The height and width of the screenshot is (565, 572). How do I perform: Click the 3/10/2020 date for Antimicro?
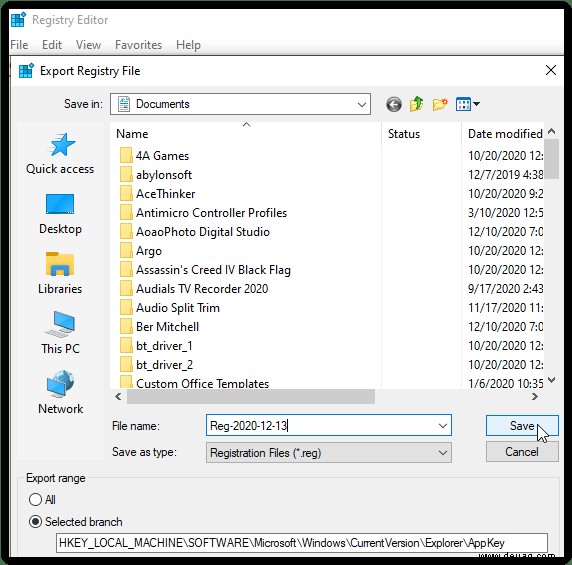pyautogui.click(x=506, y=213)
